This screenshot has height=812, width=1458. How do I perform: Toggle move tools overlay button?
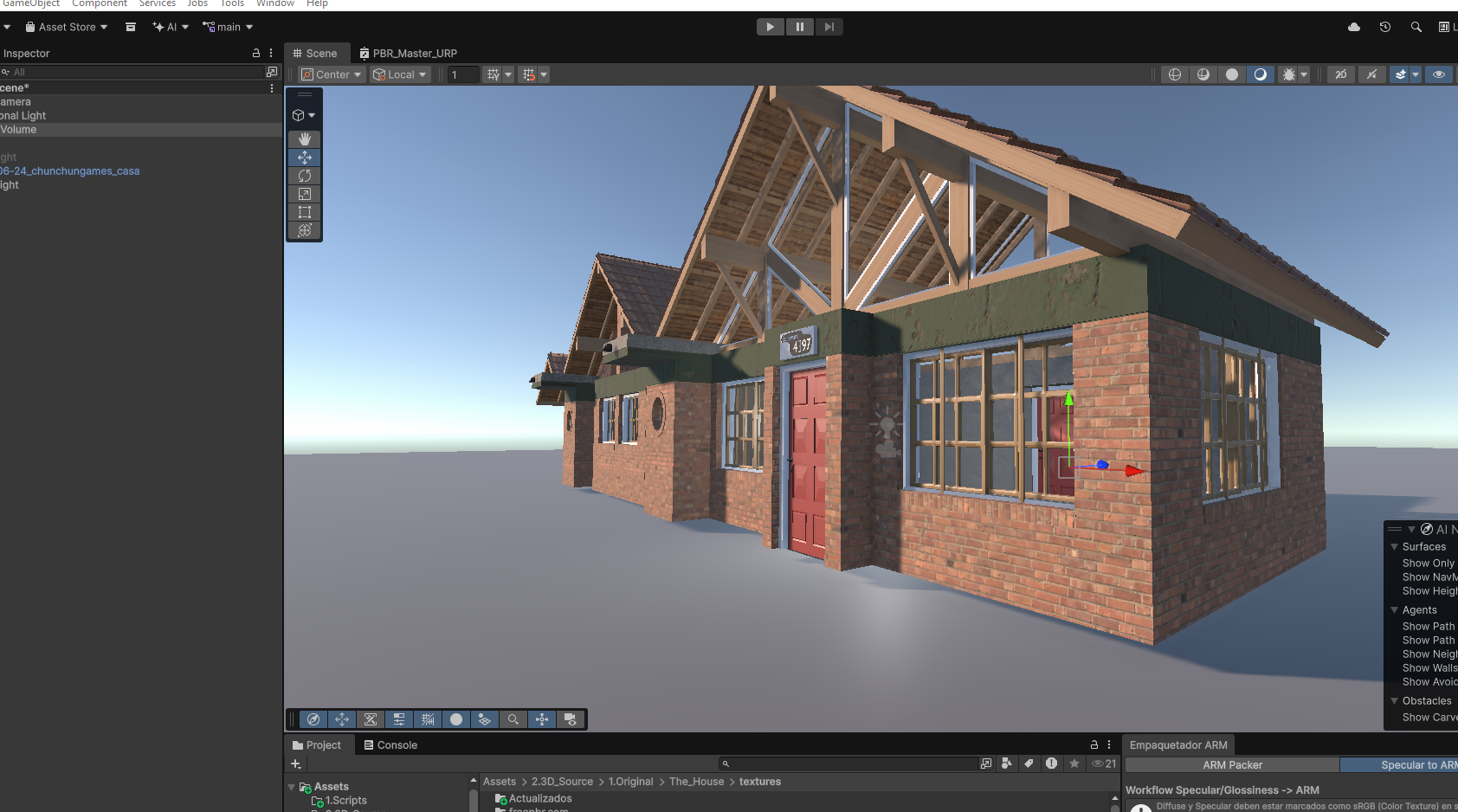click(342, 719)
